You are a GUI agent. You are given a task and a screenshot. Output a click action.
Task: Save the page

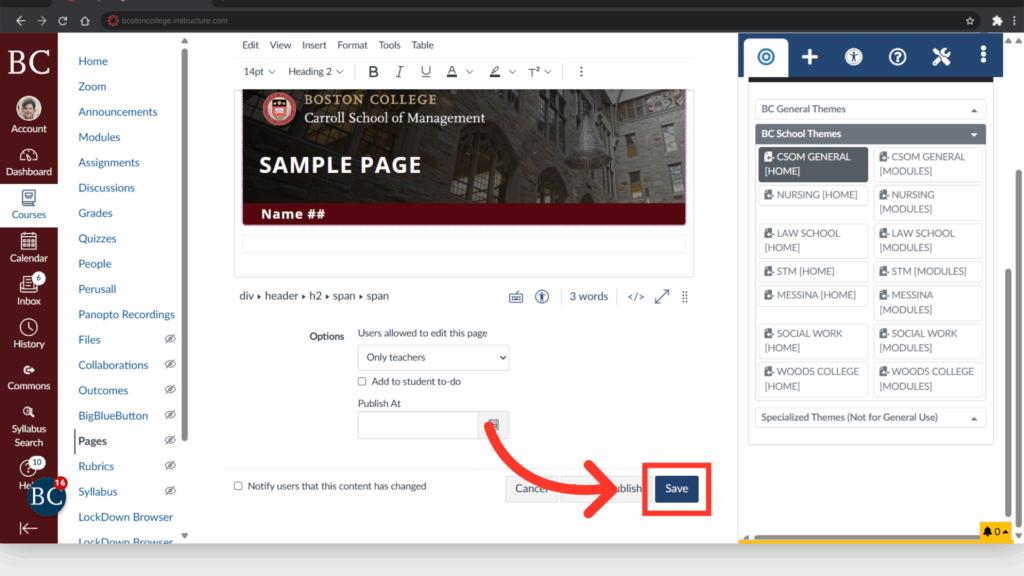[x=677, y=488]
